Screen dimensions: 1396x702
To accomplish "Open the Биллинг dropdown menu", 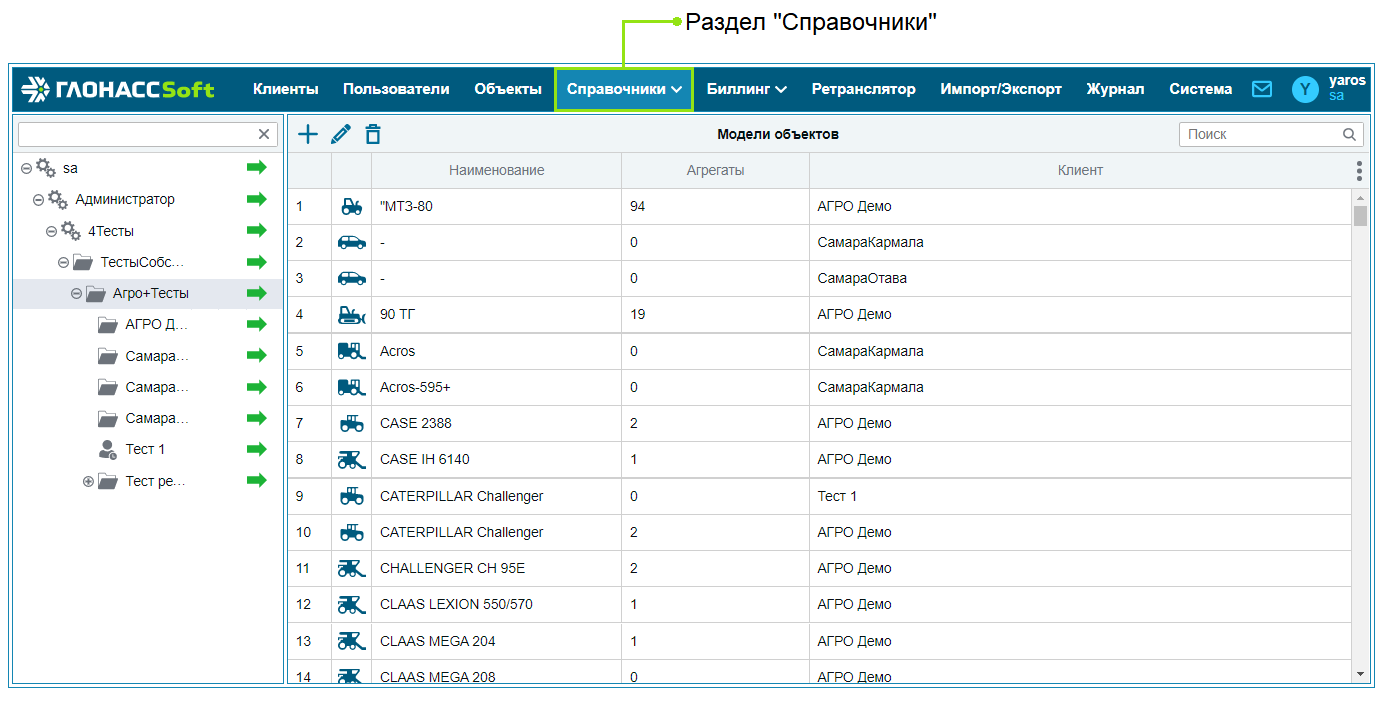I will click(x=746, y=89).
